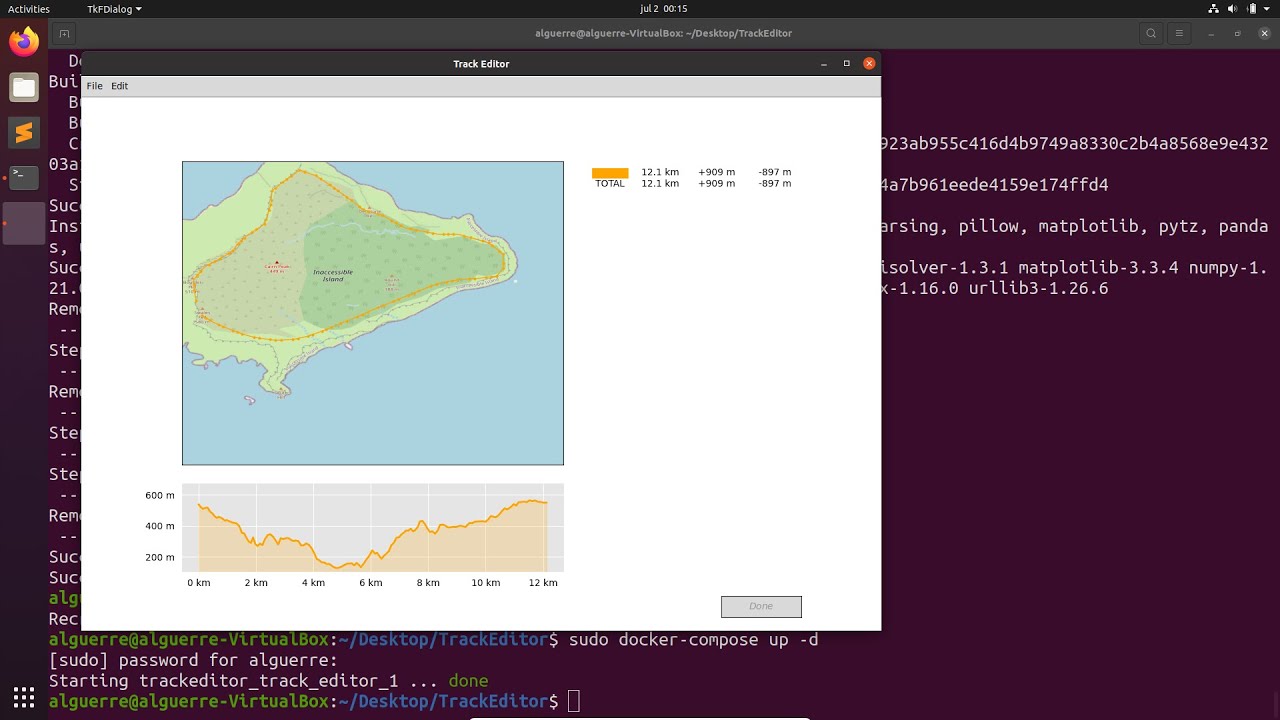1280x720 pixels.
Task: Click the volume icon in top bar
Action: tap(1233, 9)
